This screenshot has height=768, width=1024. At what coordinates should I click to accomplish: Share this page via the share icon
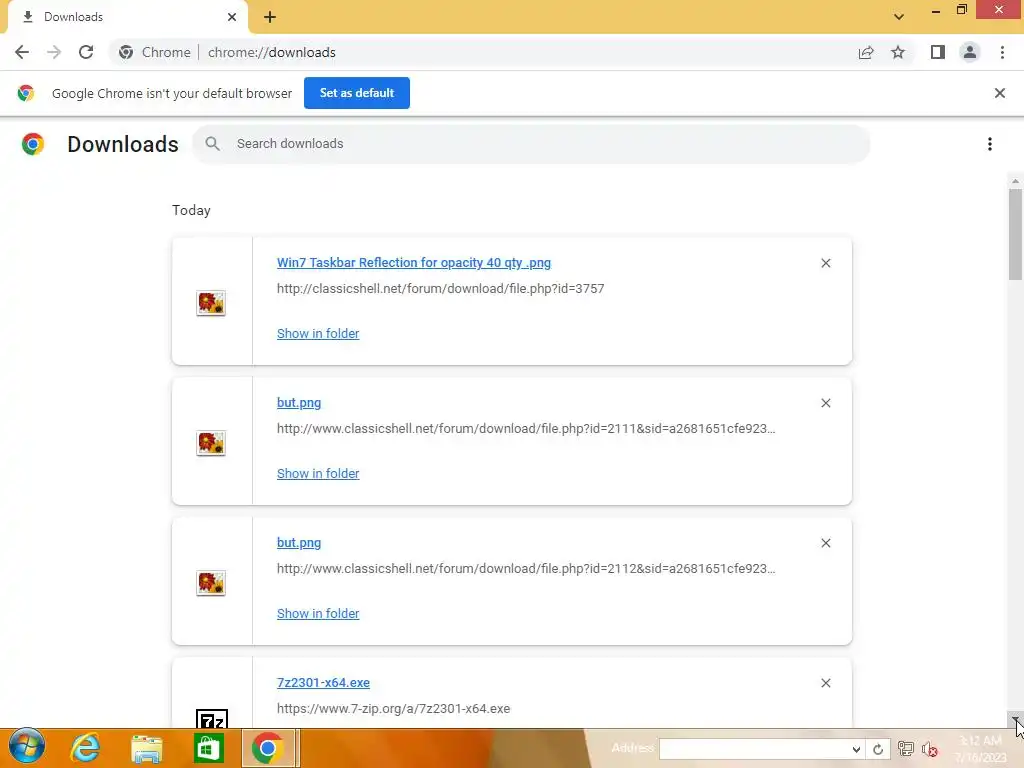pyautogui.click(x=866, y=52)
